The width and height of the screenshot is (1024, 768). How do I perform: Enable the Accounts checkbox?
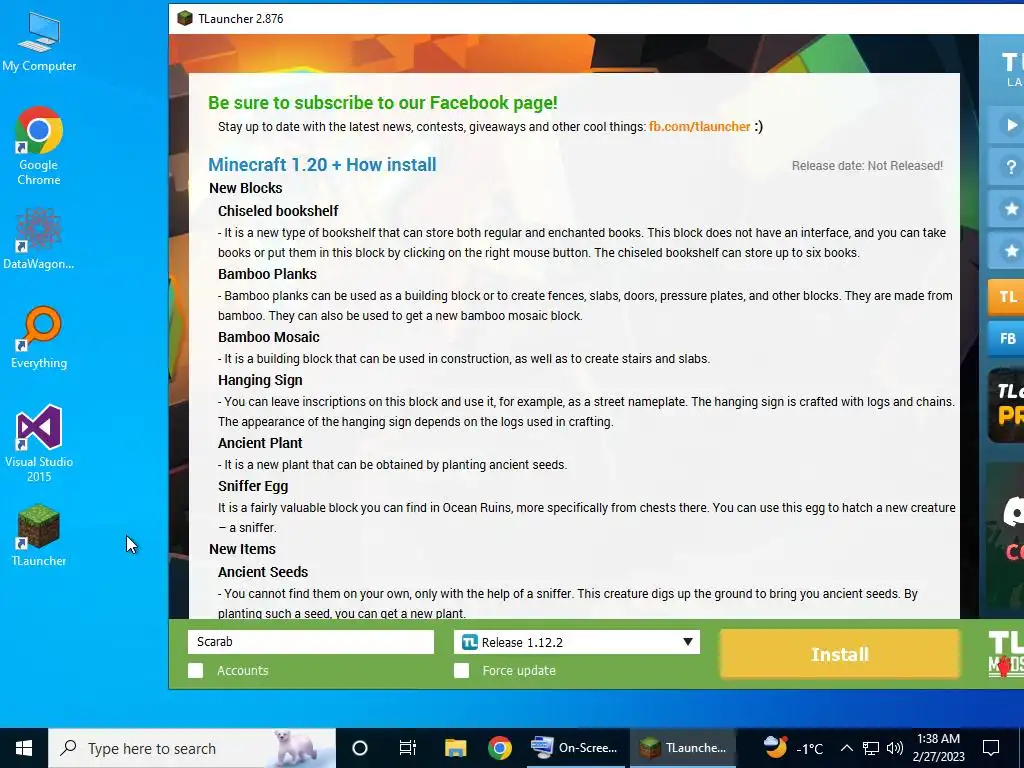(195, 671)
